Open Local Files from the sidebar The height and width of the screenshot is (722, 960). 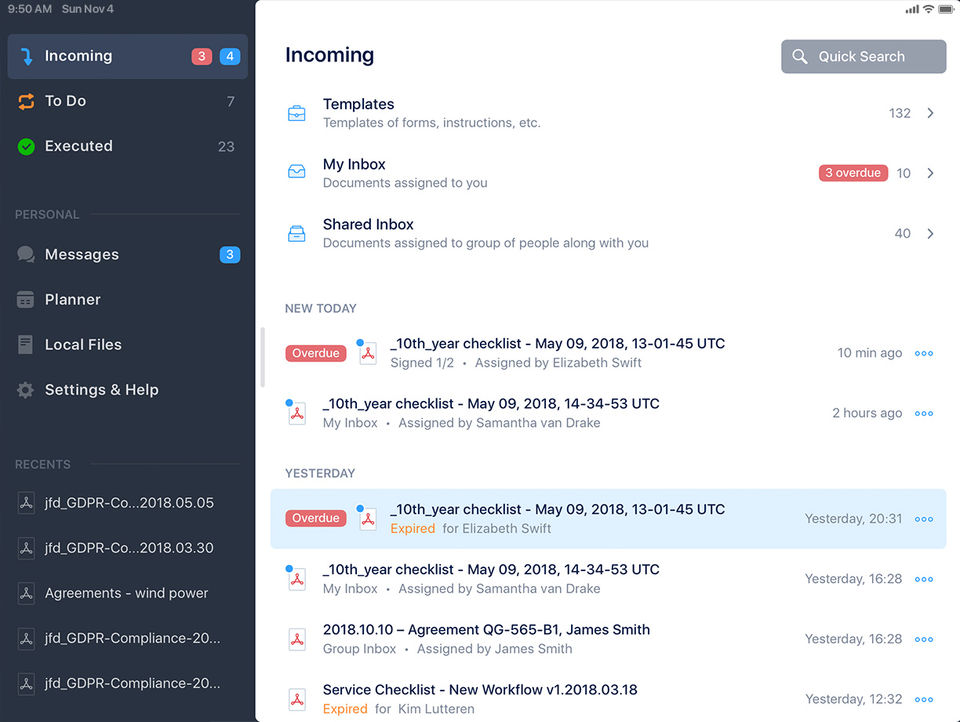(x=127, y=345)
